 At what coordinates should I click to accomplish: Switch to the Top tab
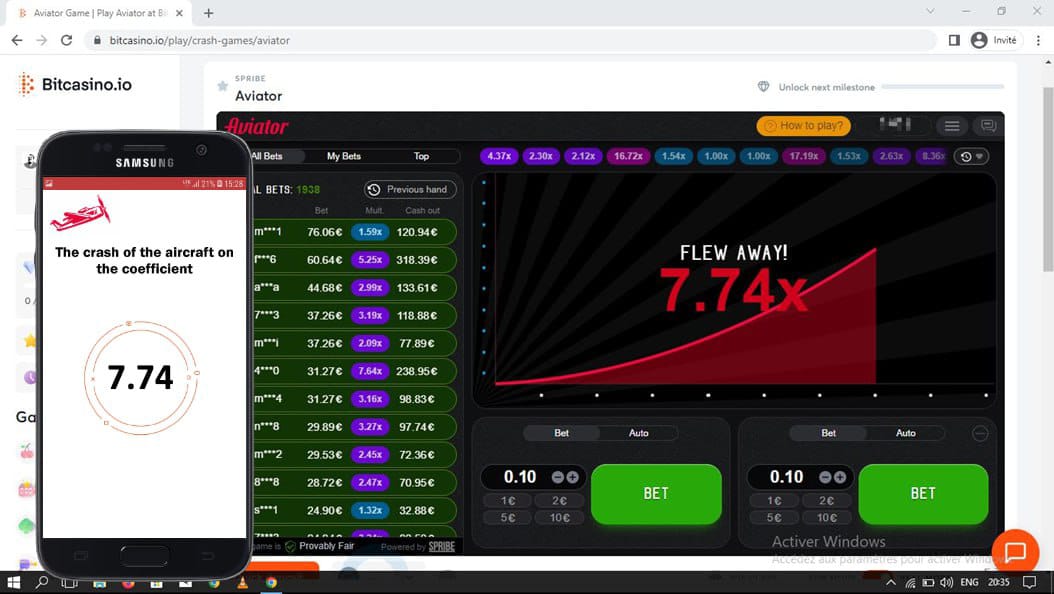tap(421, 156)
